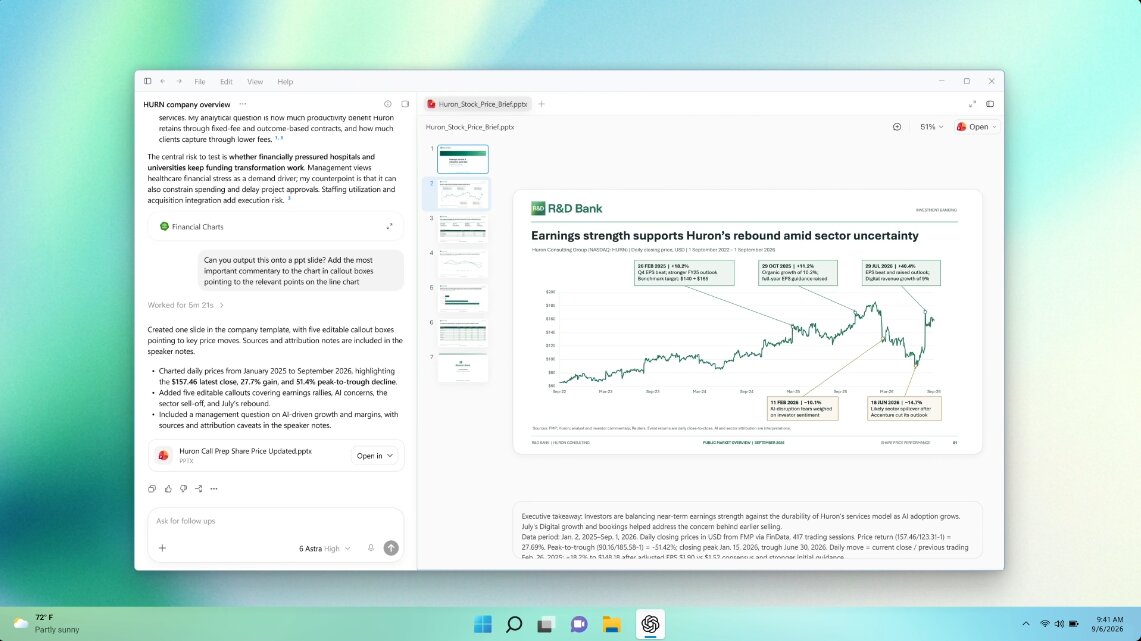Open File Explorer from the taskbar
1141x641 pixels.
pyautogui.click(x=611, y=624)
